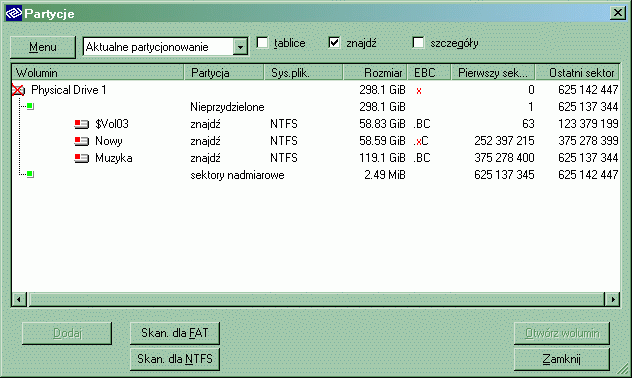Click the 2.49 MiB size value
Viewport: 632px width, 378px height.
pos(385,175)
